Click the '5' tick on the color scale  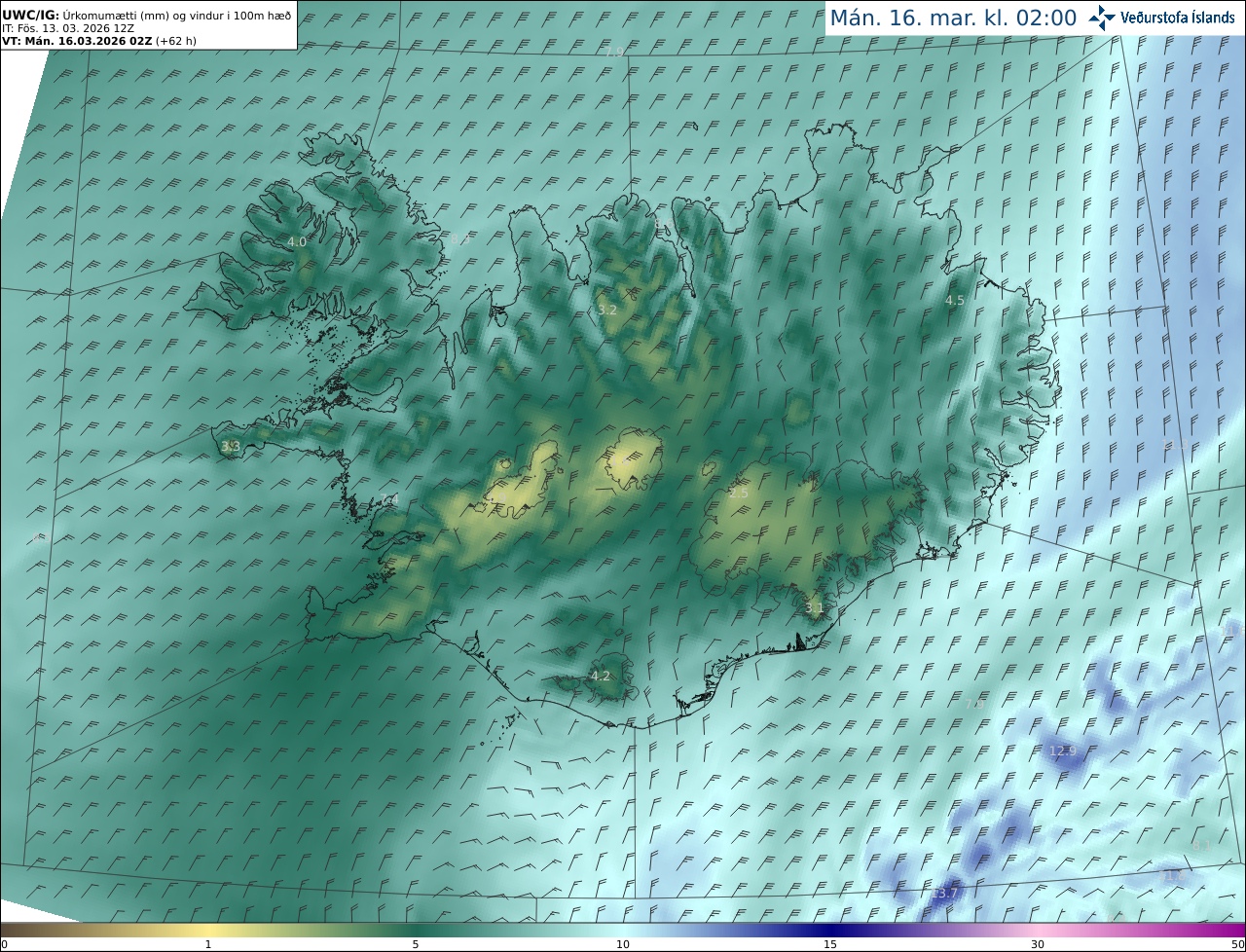(x=416, y=944)
